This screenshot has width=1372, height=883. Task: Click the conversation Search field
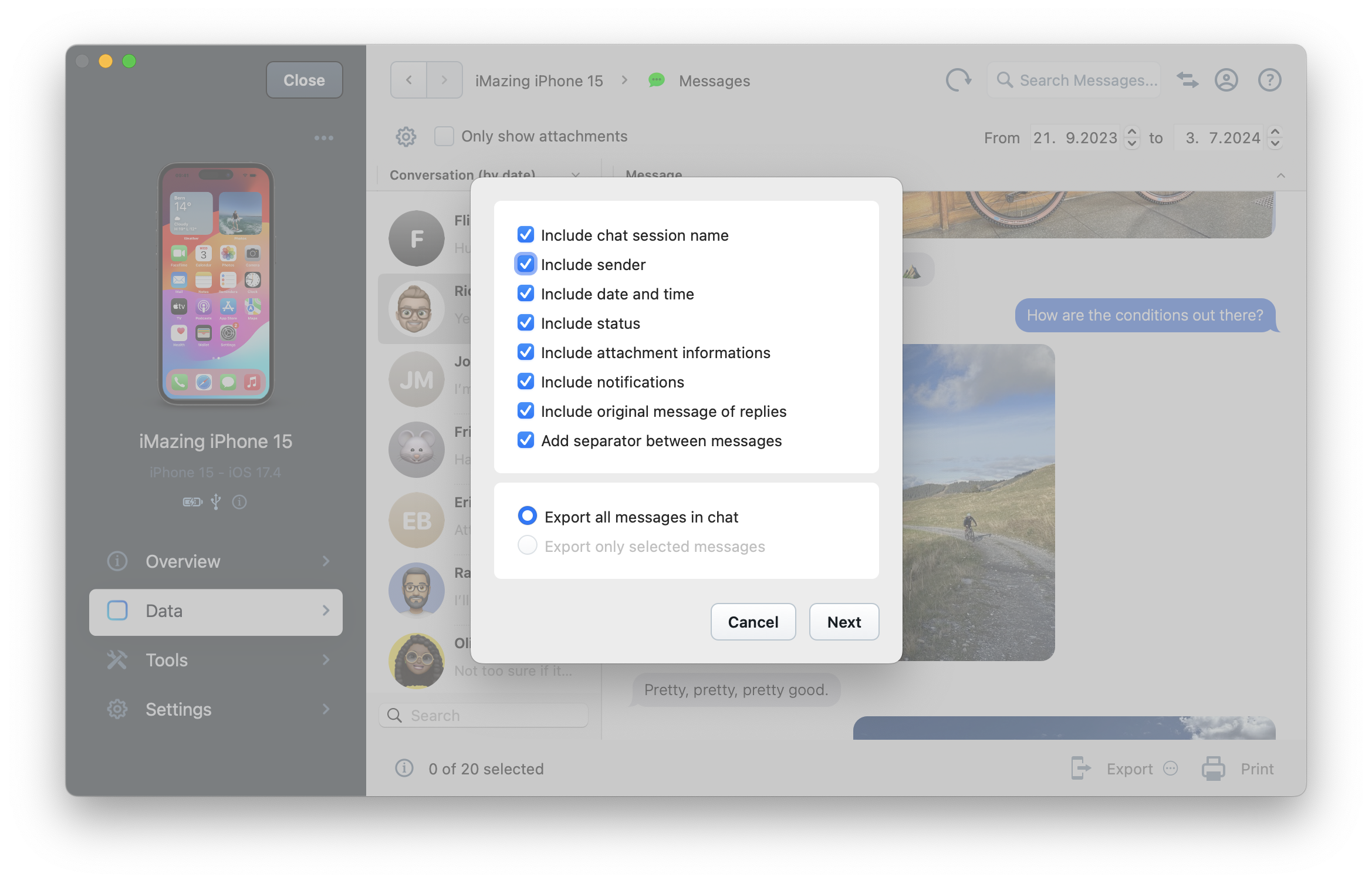[x=484, y=715]
